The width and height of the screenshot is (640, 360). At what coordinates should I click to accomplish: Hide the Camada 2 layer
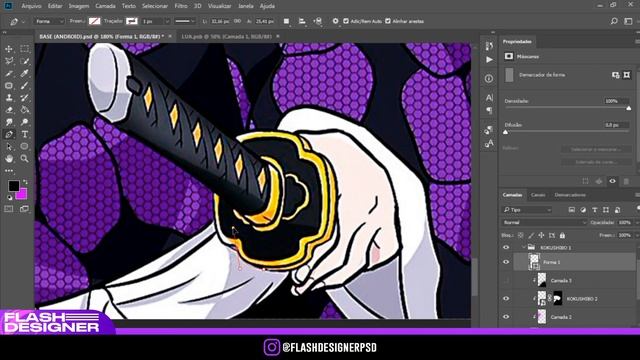pos(506,317)
